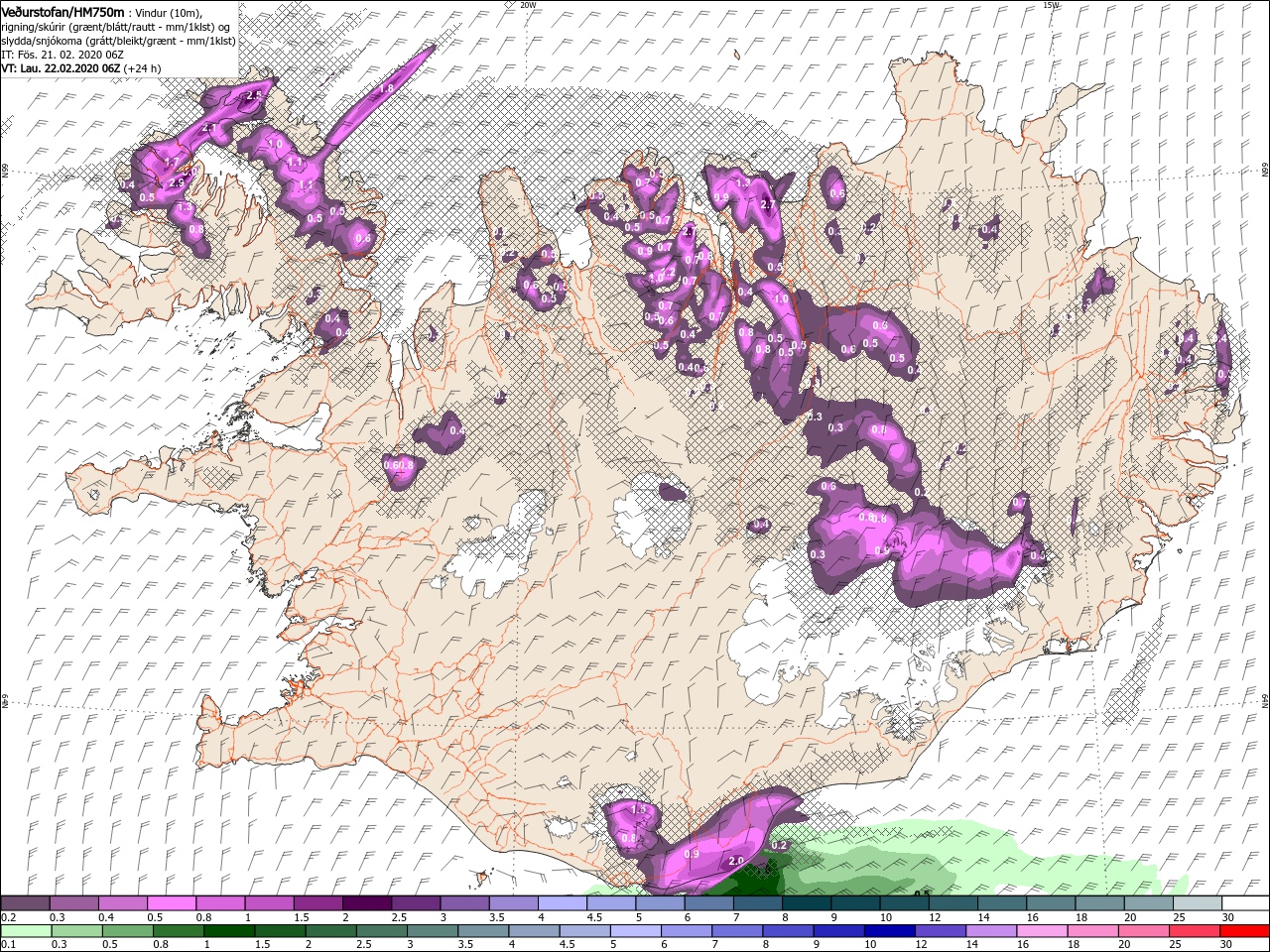Click the 2.7 snowfall value in the north
This screenshot has height=952, width=1270.
pos(768,204)
